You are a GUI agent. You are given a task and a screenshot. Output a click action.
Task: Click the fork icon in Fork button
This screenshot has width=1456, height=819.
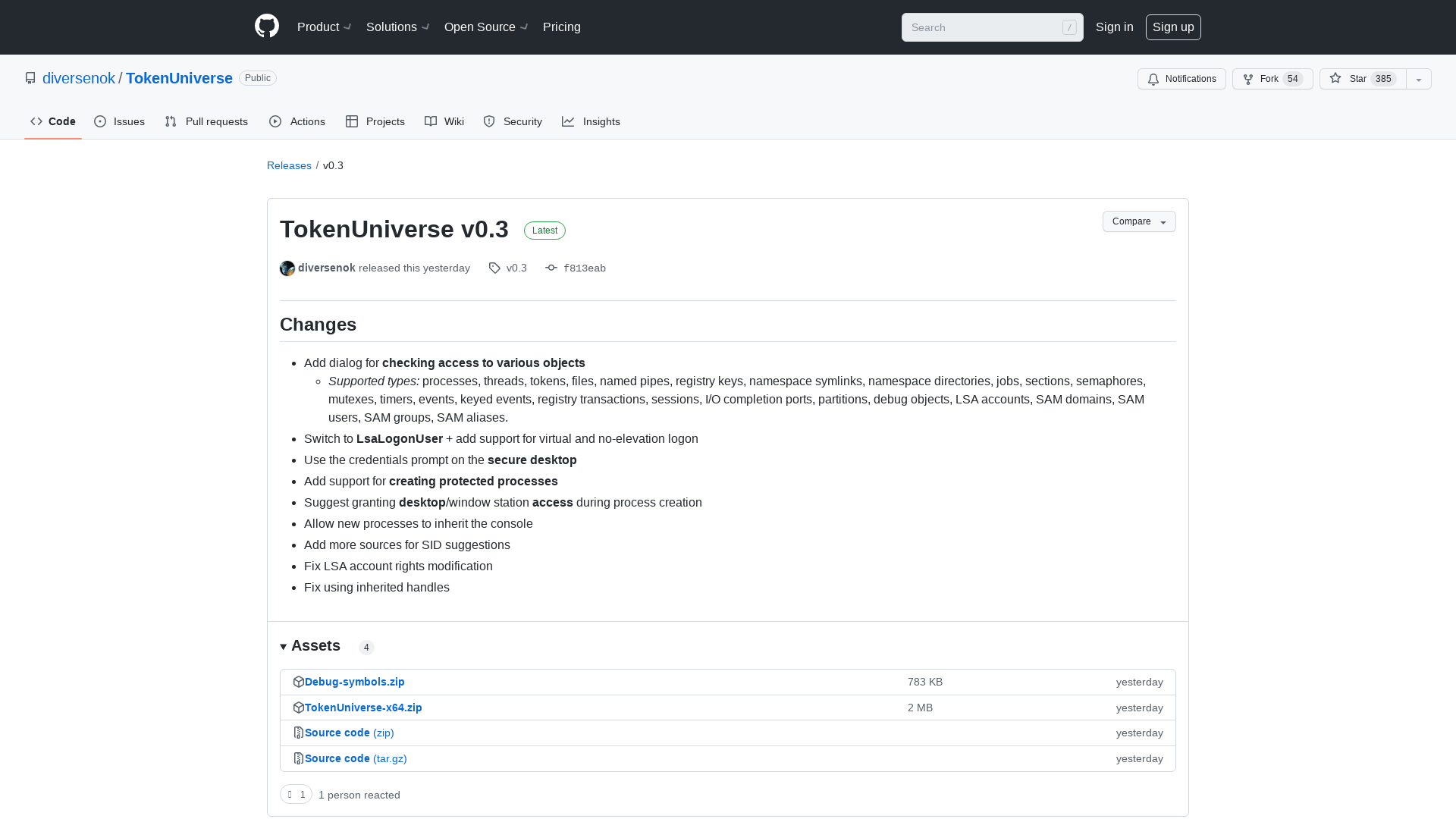click(x=1248, y=79)
